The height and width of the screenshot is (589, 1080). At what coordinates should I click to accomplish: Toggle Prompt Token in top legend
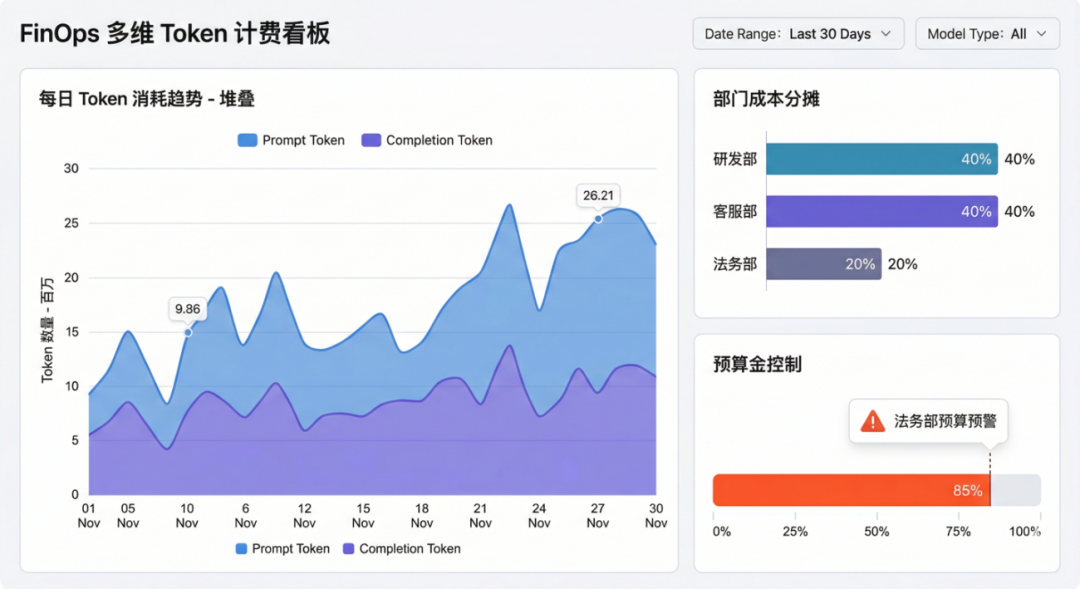[291, 141]
